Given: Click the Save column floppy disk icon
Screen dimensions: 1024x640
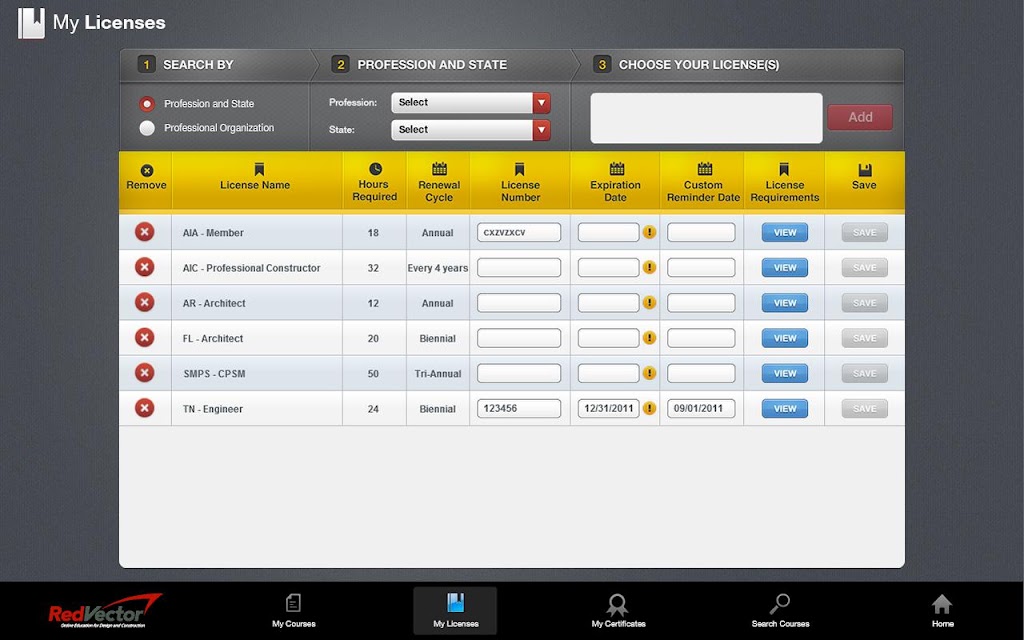Looking at the screenshot, I should [x=865, y=170].
